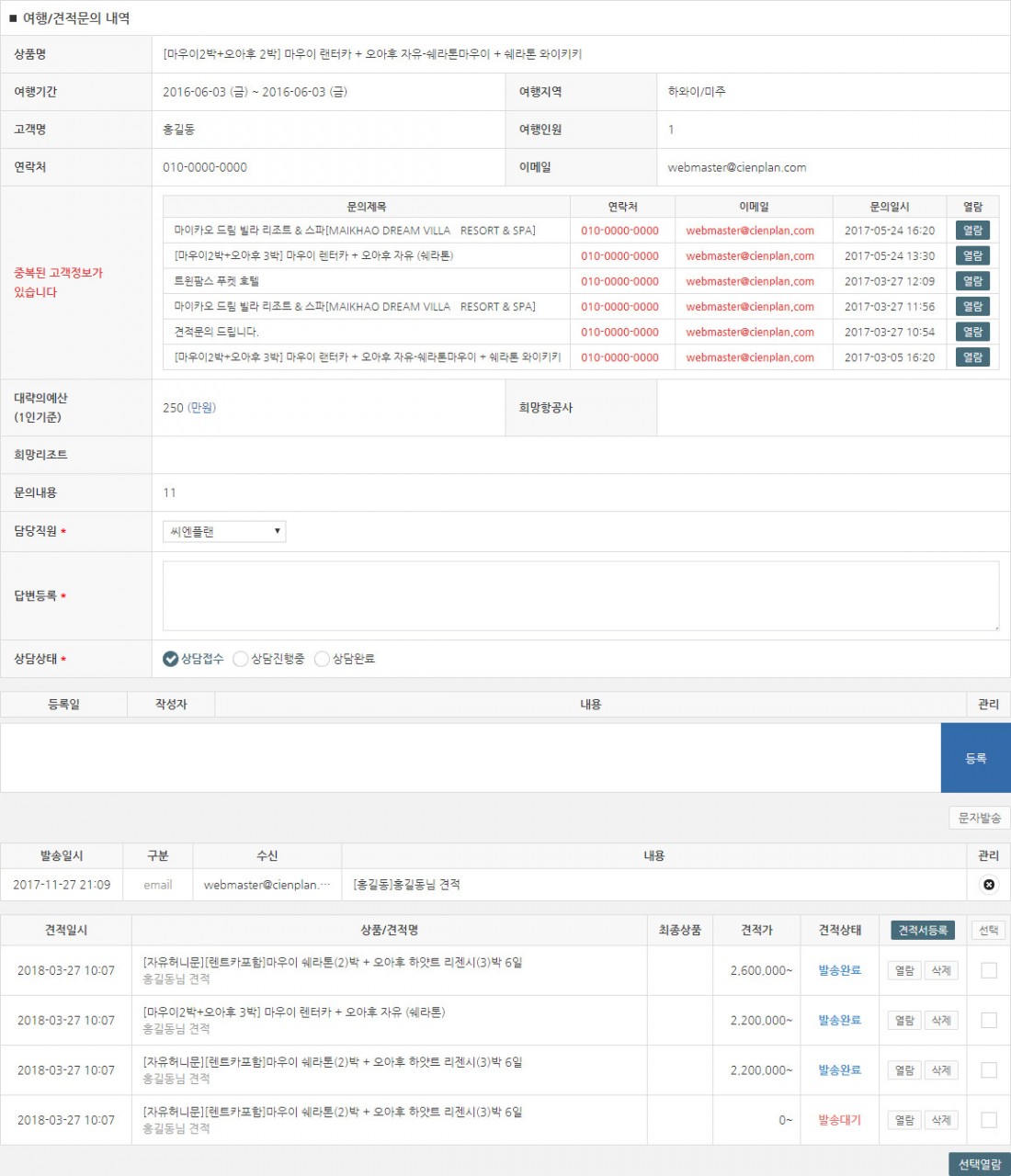Viewport: 1011px width, 1176px height.
Task: Click phone 010-0000-0000 in the 견적문의 드립니다. row
Action: [619, 332]
